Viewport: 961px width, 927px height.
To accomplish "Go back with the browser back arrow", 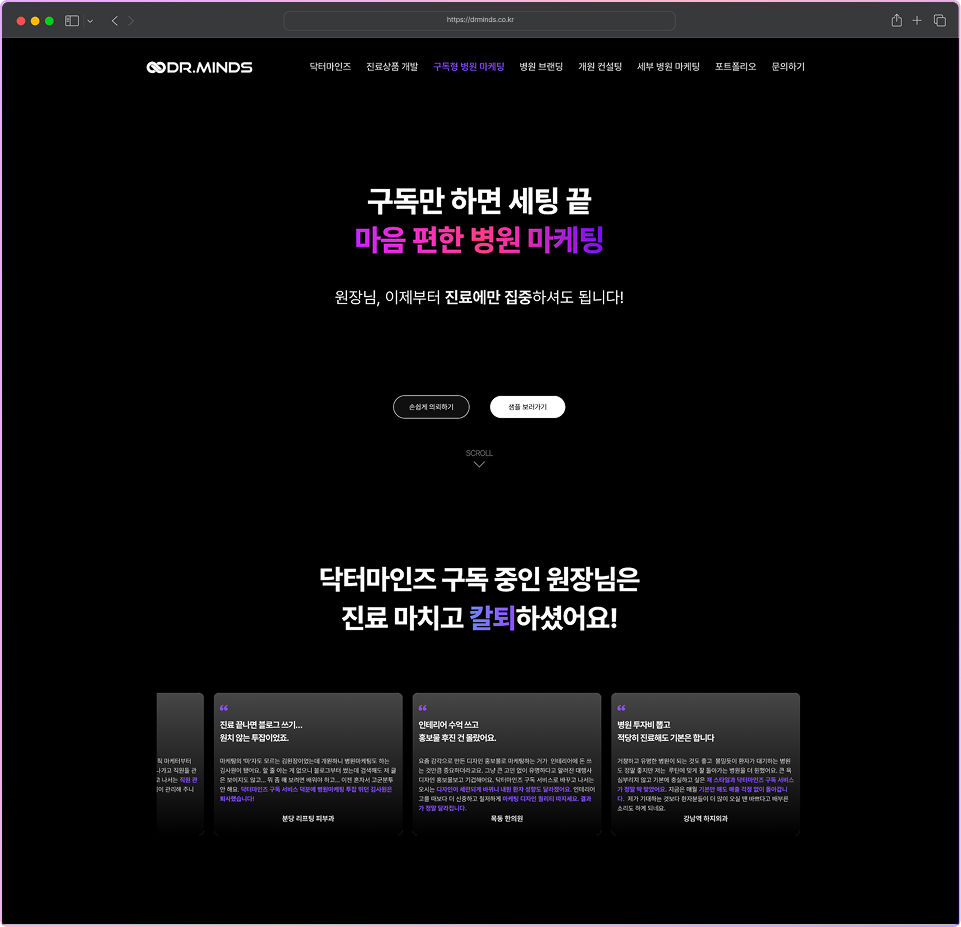I will (x=115, y=21).
